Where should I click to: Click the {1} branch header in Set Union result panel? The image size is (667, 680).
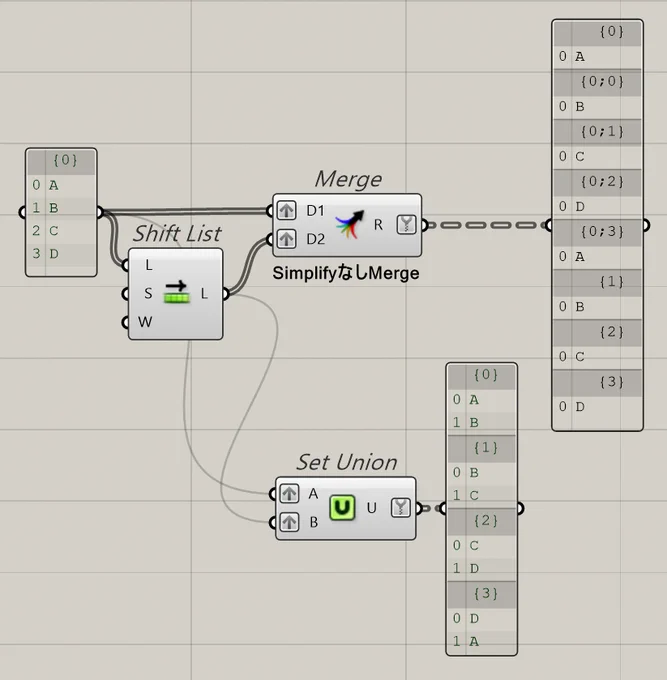[481, 448]
